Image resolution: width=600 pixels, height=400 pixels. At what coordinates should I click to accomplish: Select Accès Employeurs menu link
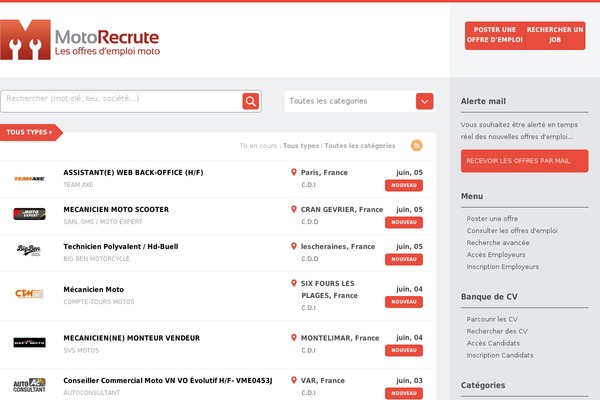496,255
